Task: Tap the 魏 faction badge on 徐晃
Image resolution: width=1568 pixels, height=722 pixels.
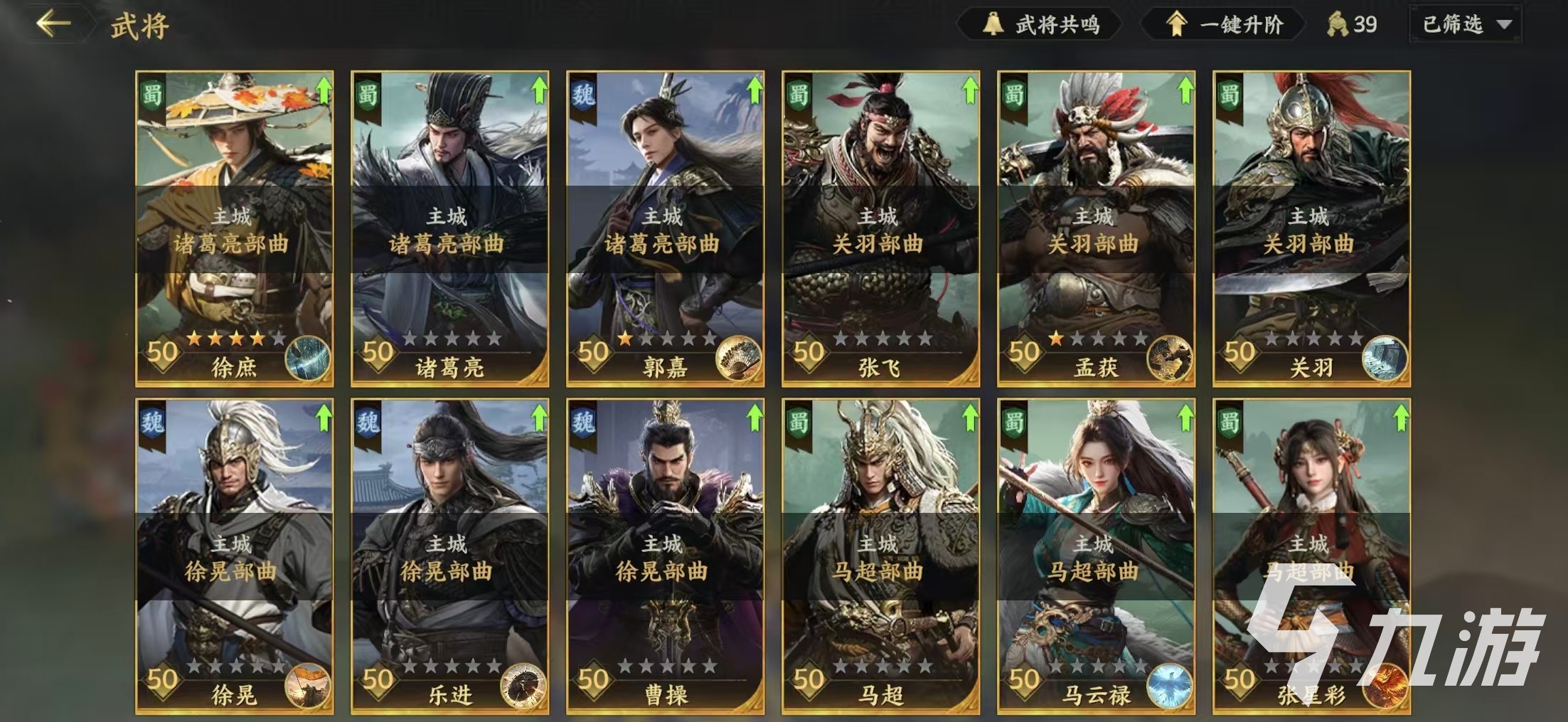Action: (x=152, y=425)
